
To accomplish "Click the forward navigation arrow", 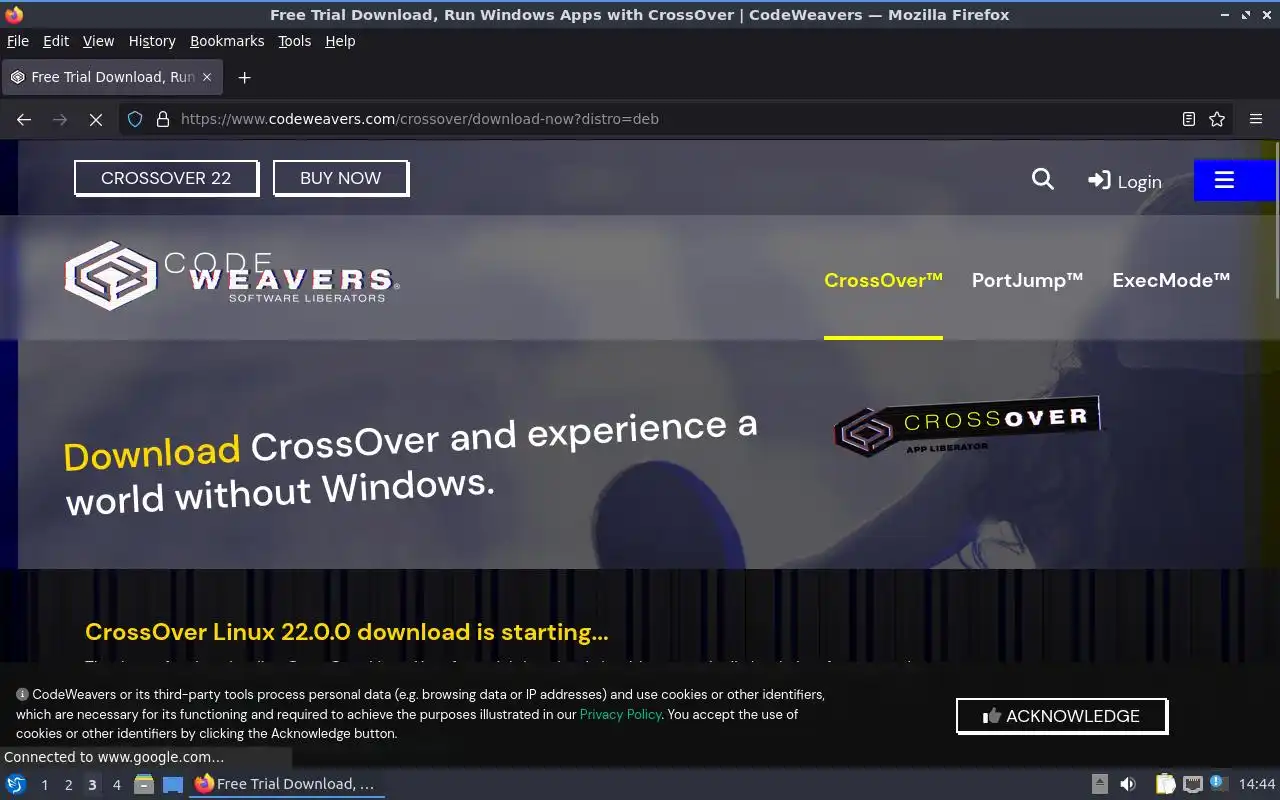I will pos(60,119).
